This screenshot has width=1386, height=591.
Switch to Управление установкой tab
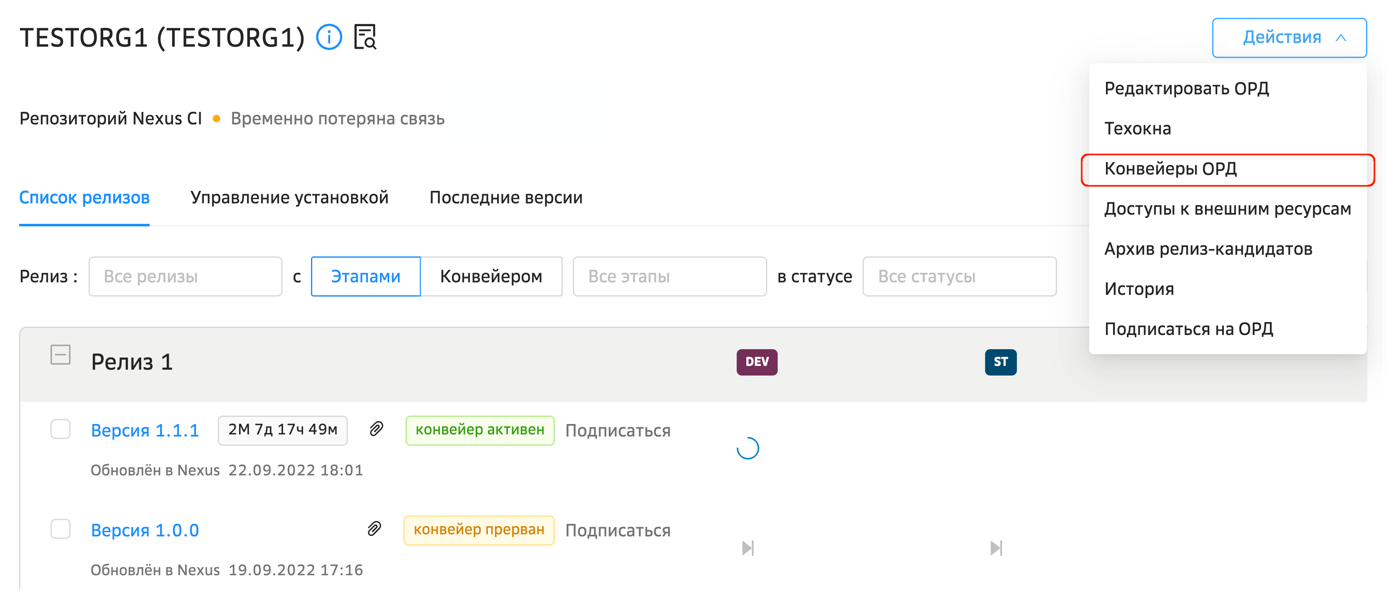click(289, 198)
